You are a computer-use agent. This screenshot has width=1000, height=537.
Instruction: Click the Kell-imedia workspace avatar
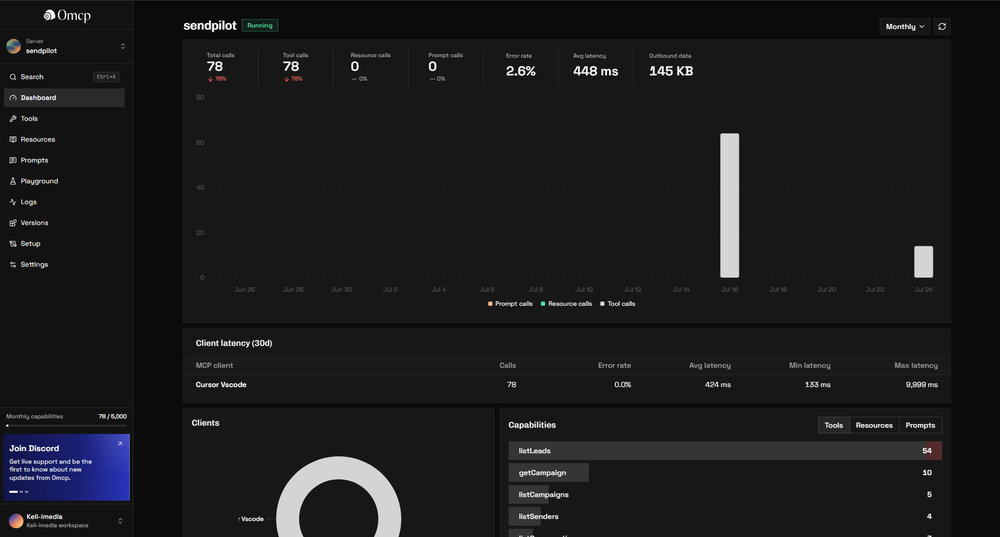click(16, 521)
